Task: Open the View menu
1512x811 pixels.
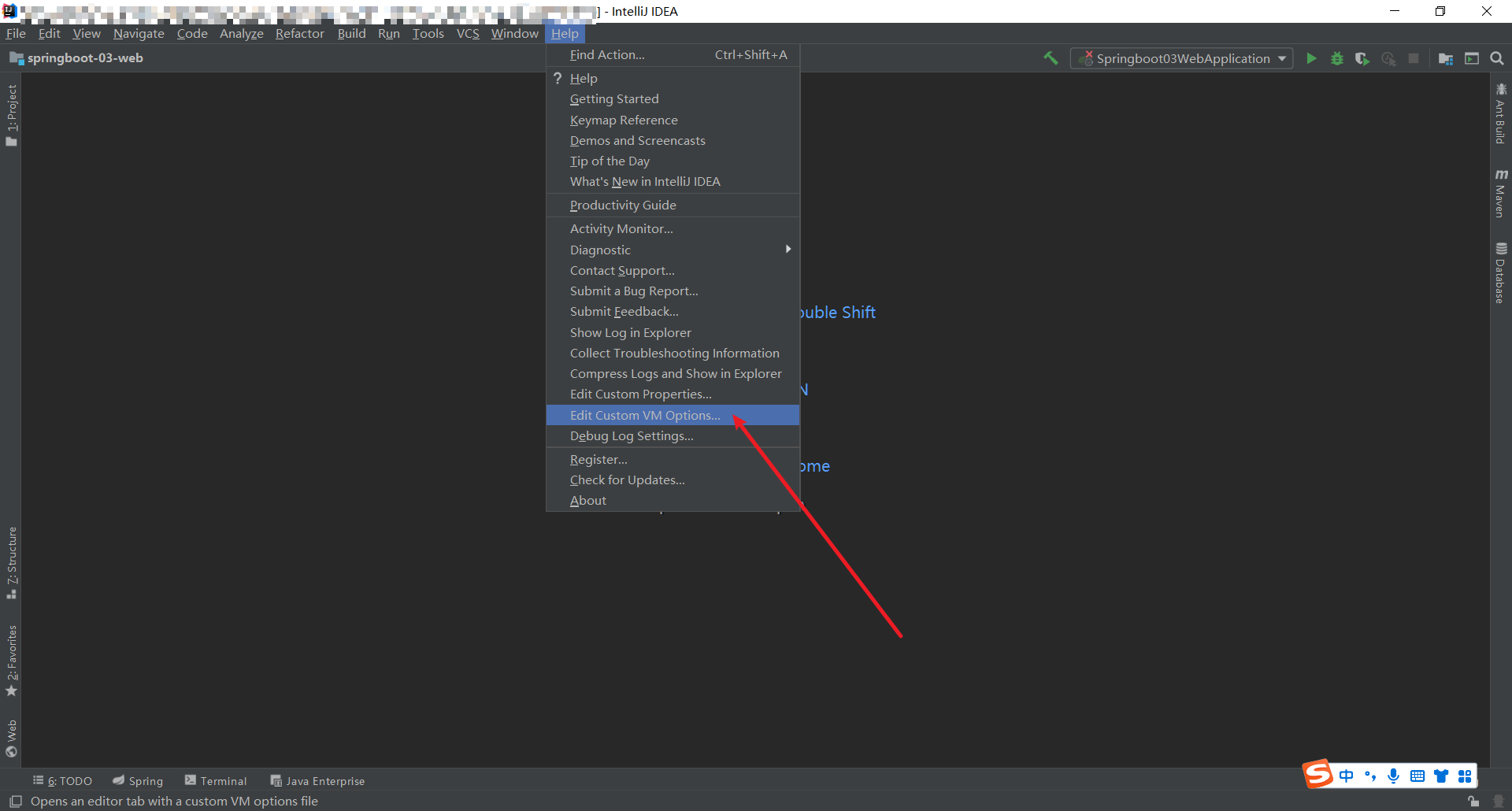Action: click(x=87, y=33)
